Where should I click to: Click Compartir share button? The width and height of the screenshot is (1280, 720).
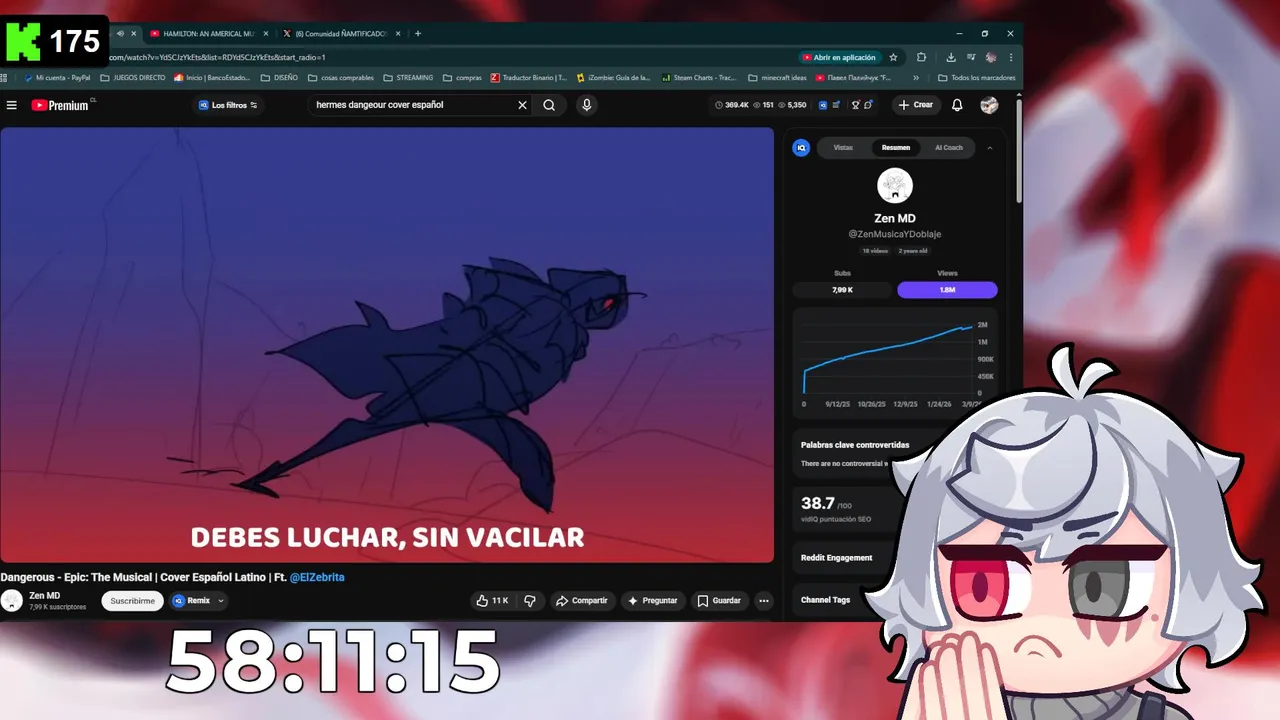[581, 601]
